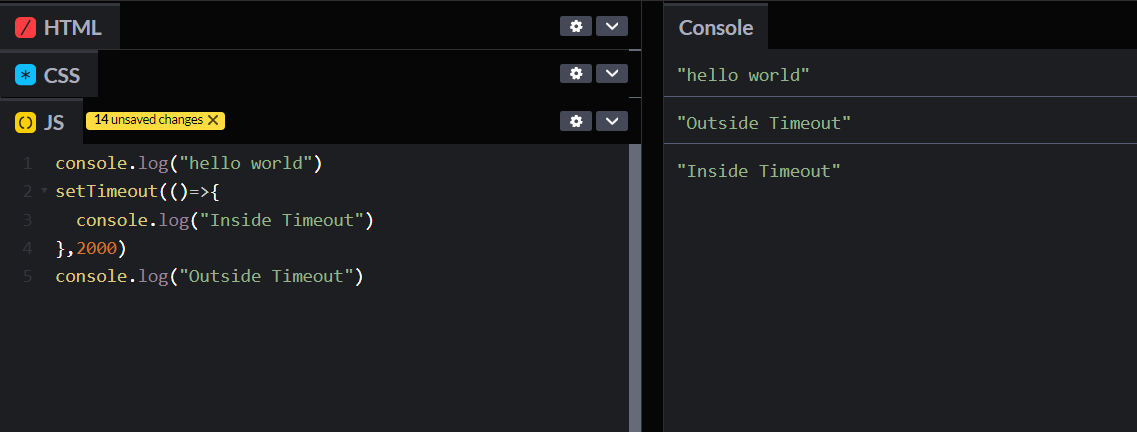The height and width of the screenshot is (432, 1137).
Task: Click the yellow JS parentheses icon
Action: 25,122
